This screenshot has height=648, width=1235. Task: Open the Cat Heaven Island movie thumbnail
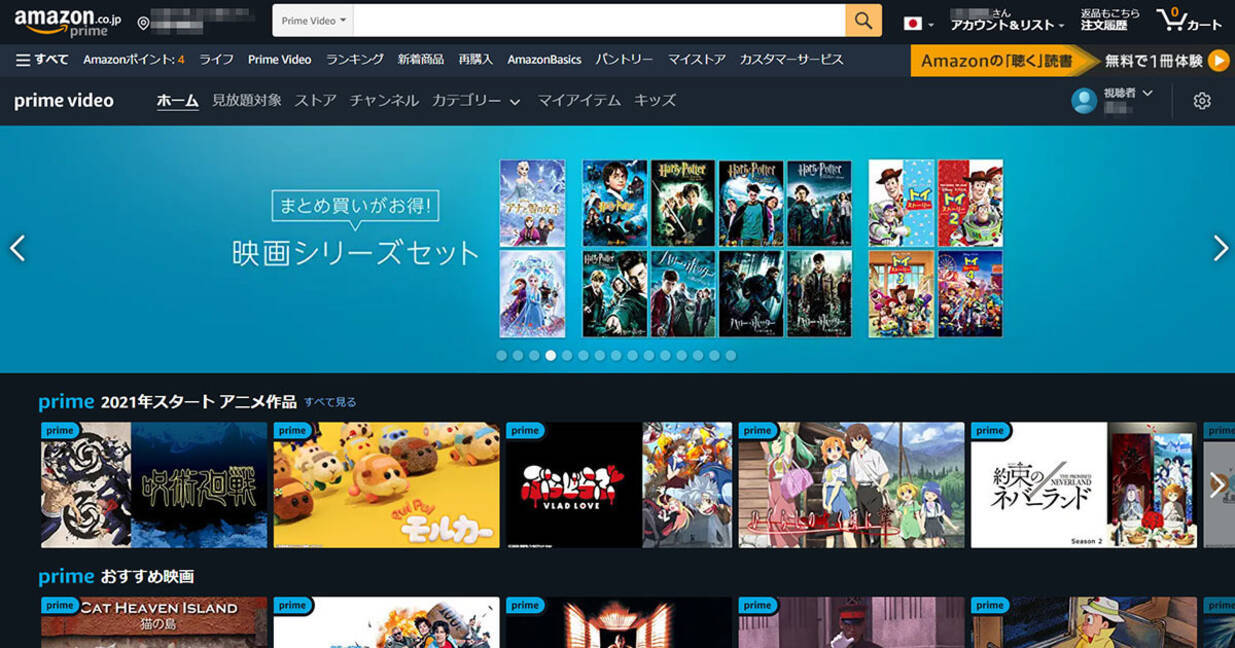pos(154,622)
